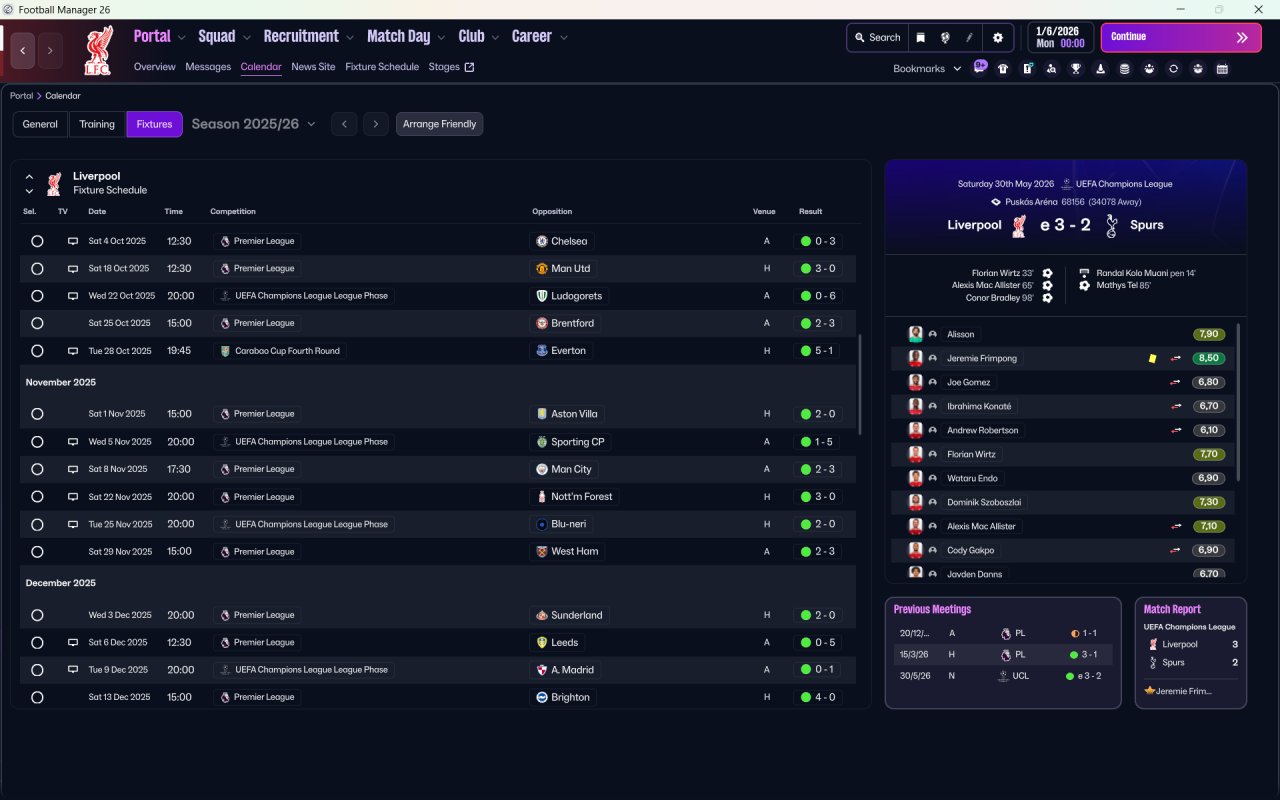Screen dimensions: 1280x800
Task: Click the stacked coins icon in the bookmarks bar
Action: 1125,69
